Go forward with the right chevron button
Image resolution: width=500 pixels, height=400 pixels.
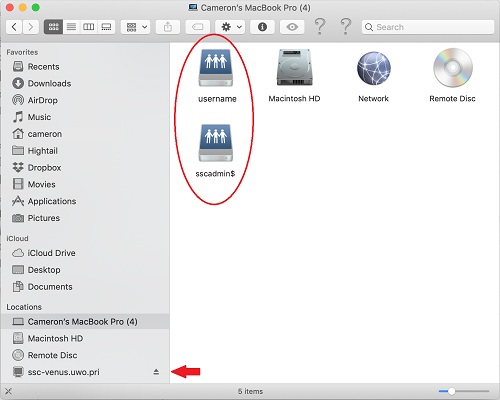click(31, 27)
